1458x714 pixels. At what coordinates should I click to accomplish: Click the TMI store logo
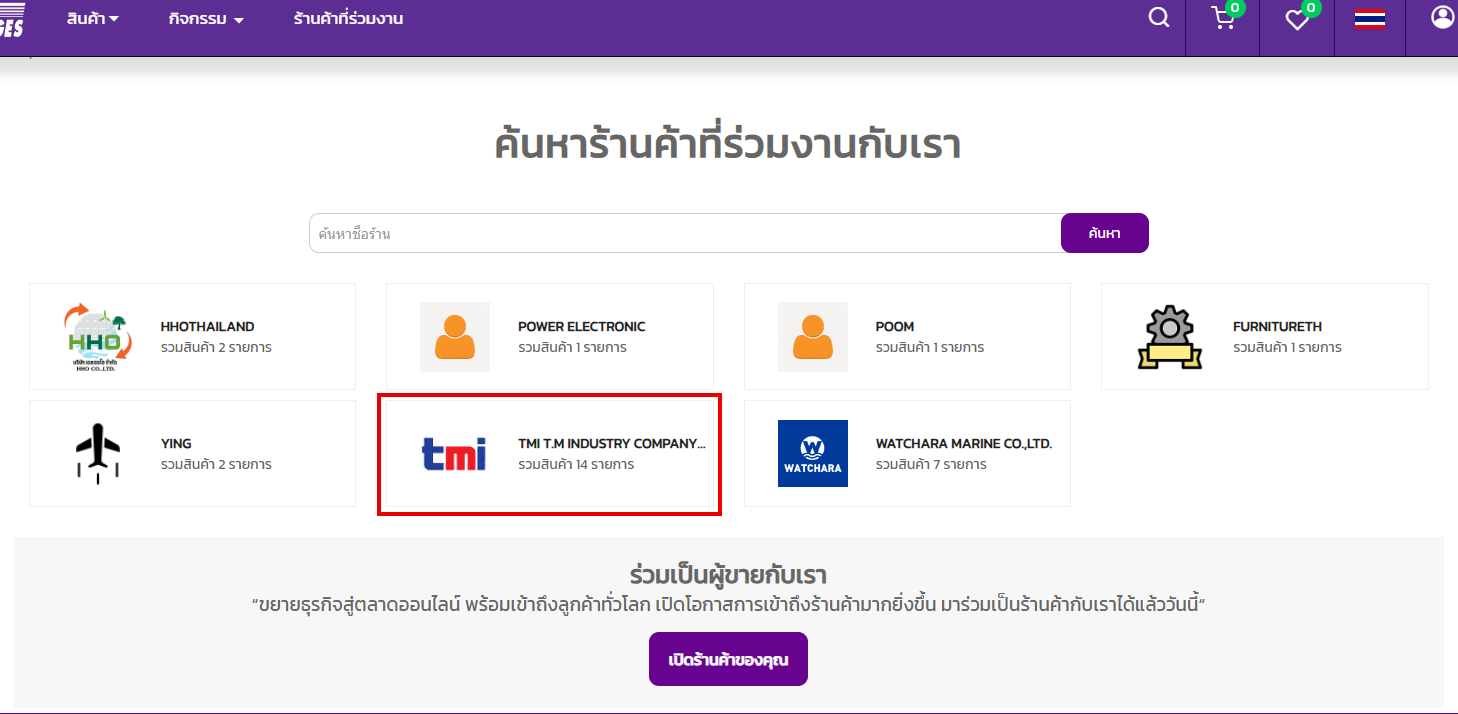454,454
